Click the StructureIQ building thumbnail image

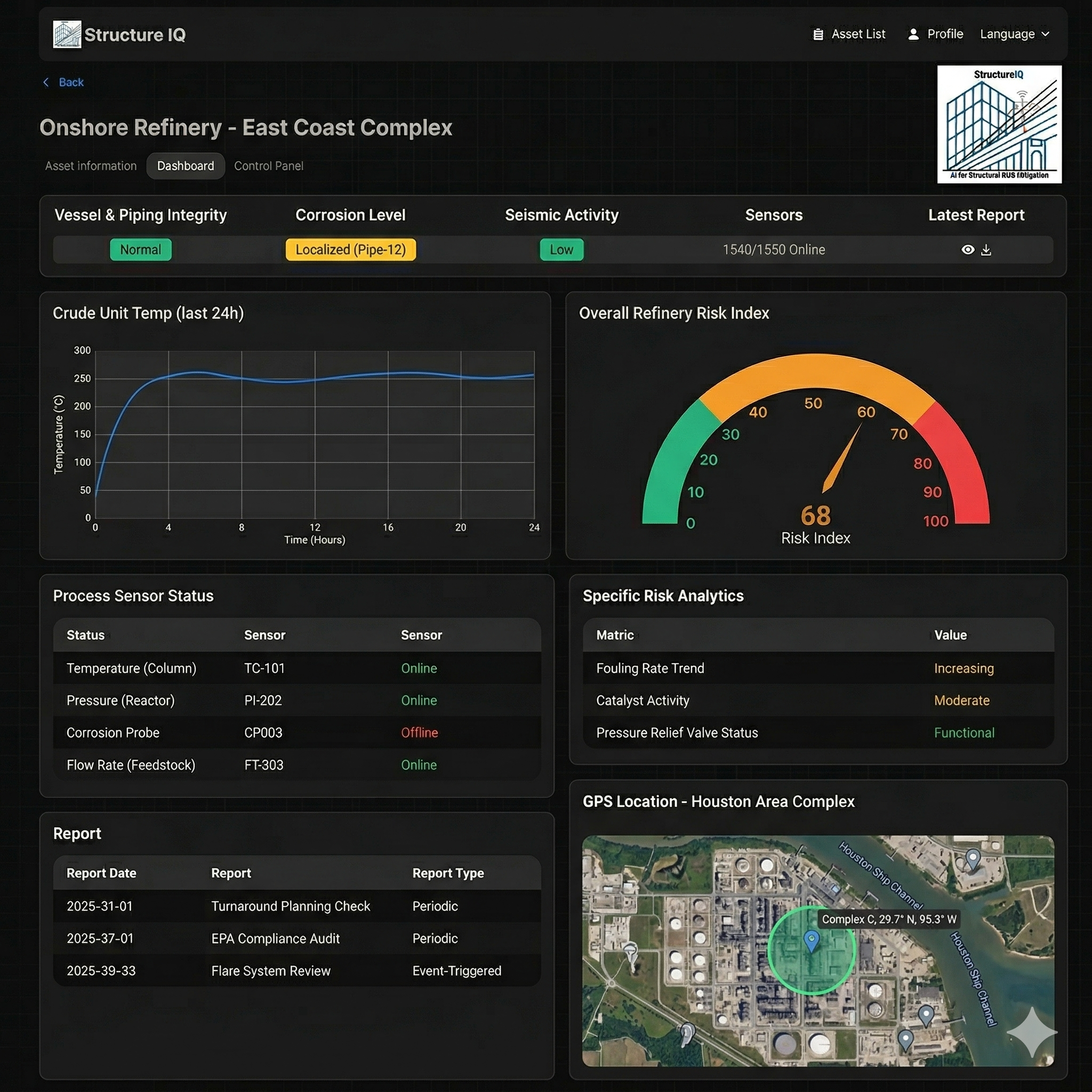999,124
